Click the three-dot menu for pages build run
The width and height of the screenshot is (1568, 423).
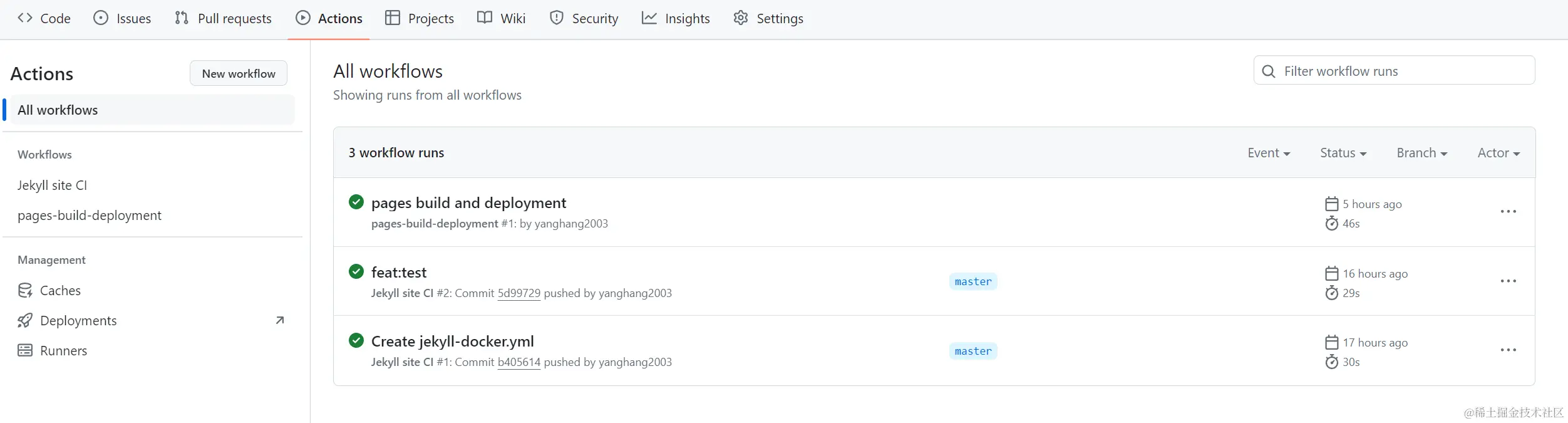click(1508, 212)
